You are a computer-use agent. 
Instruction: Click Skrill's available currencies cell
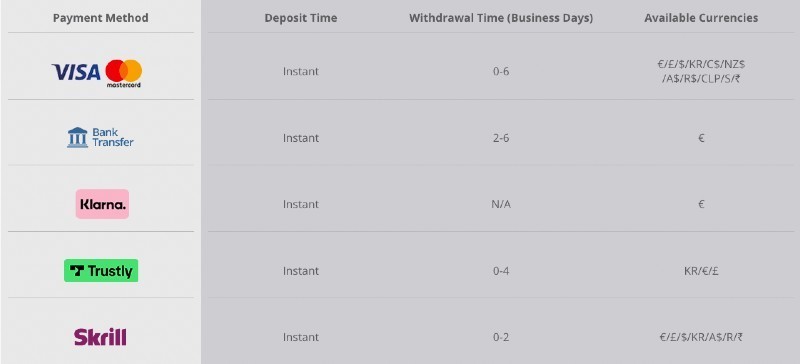click(x=701, y=337)
